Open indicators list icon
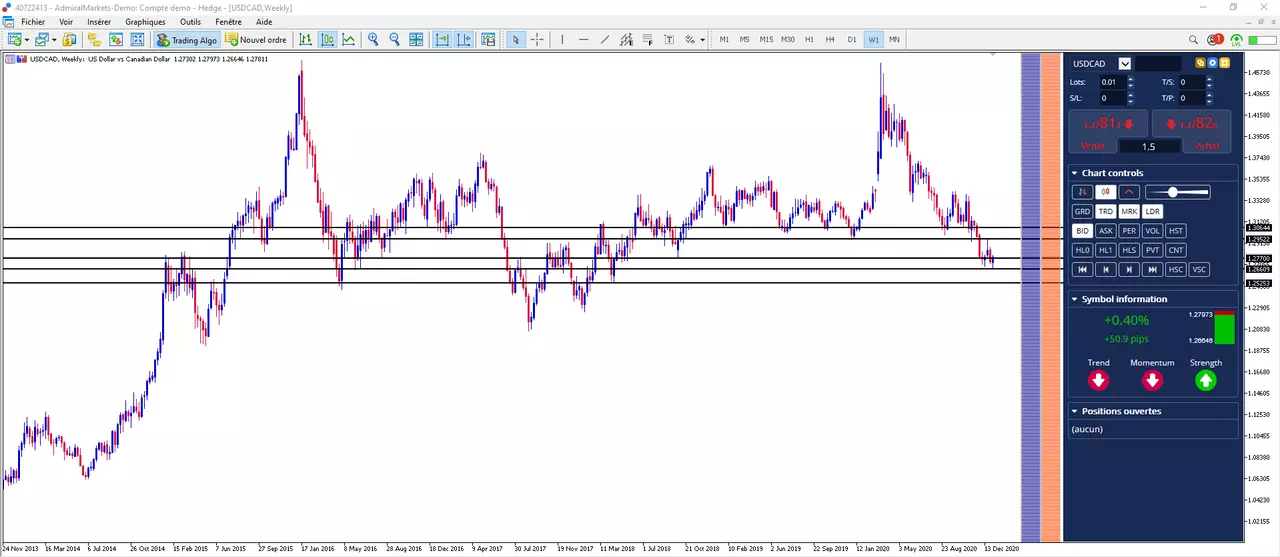 (488, 40)
